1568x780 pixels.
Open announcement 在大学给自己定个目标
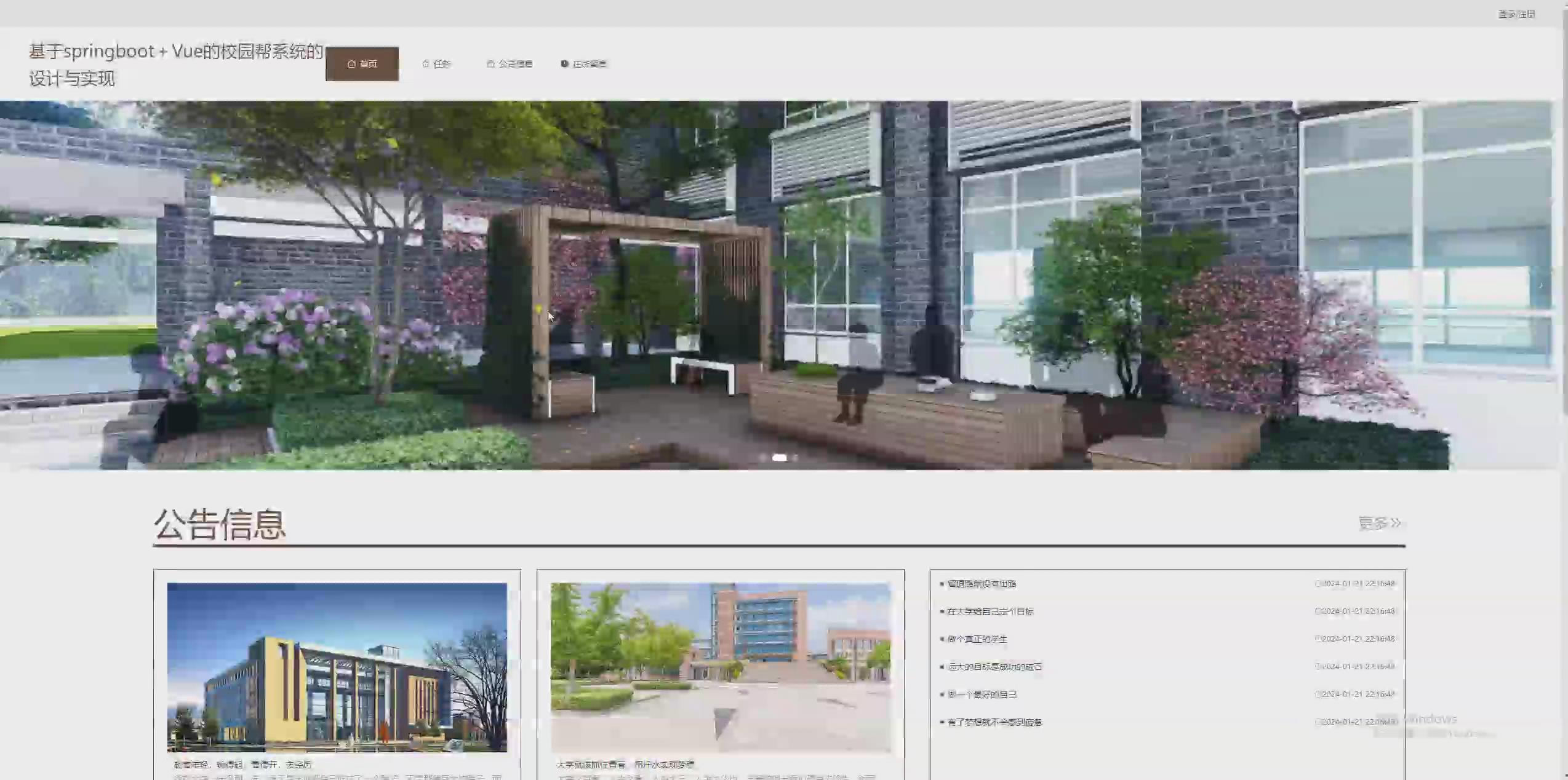(x=990, y=611)
